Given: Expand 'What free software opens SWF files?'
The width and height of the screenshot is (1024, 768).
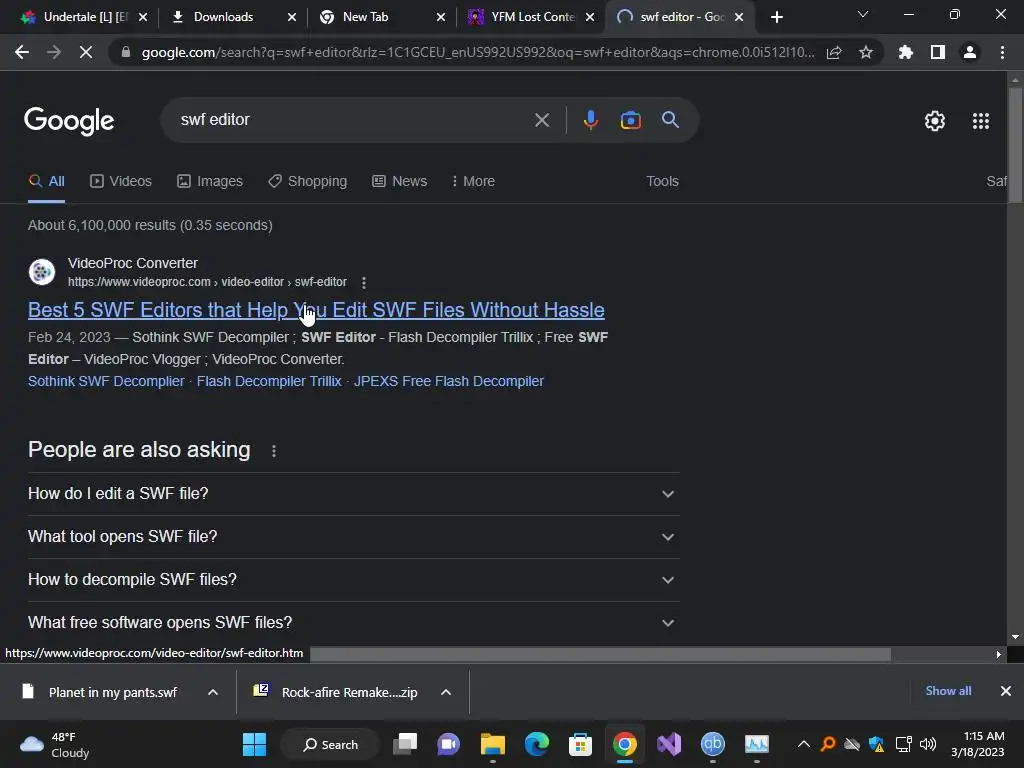Looking at the screenshot, I should coord(353,623).
